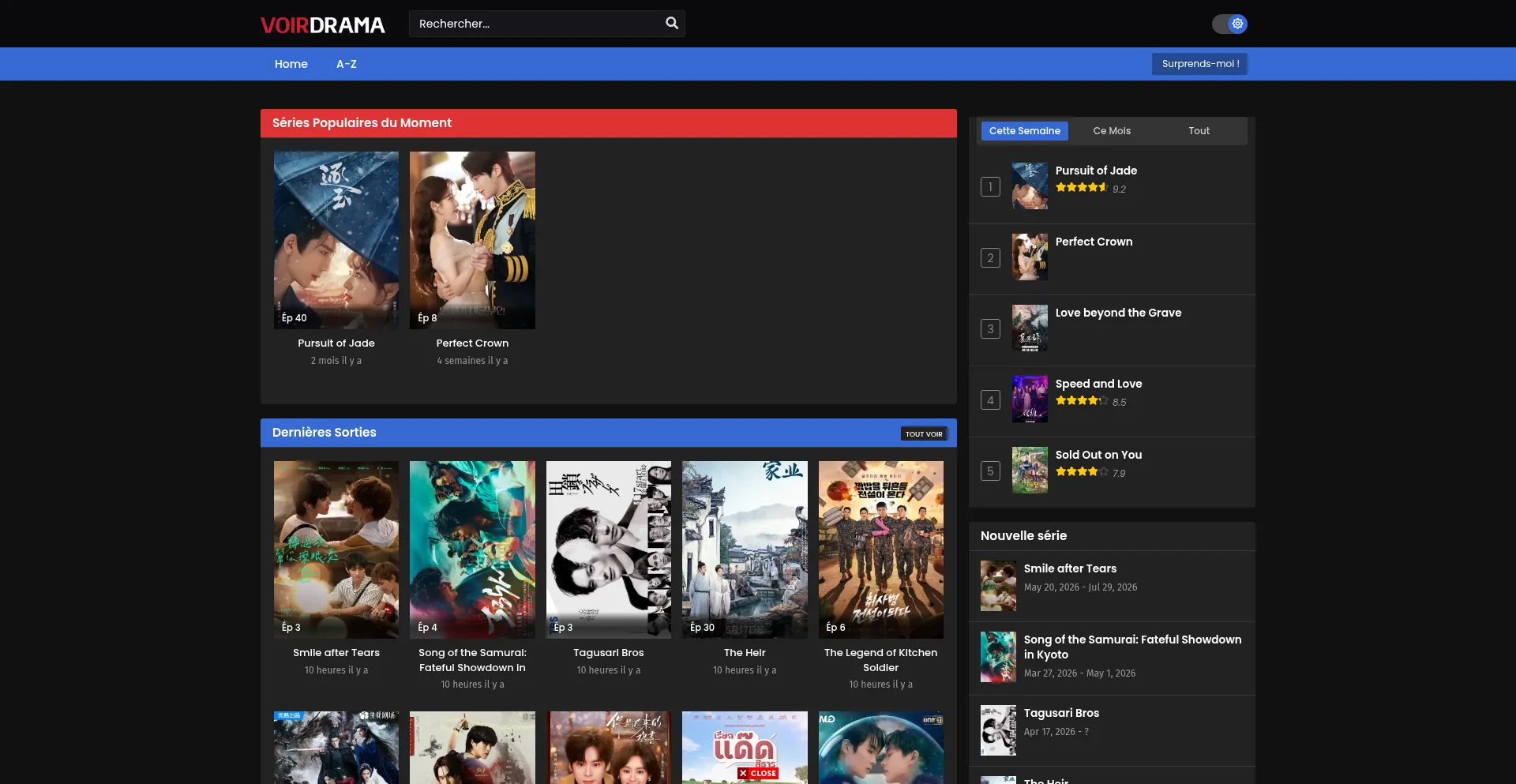
Task: Open Love beyond the Grave in weekly ranking
Action: [x=1118, y=313]
